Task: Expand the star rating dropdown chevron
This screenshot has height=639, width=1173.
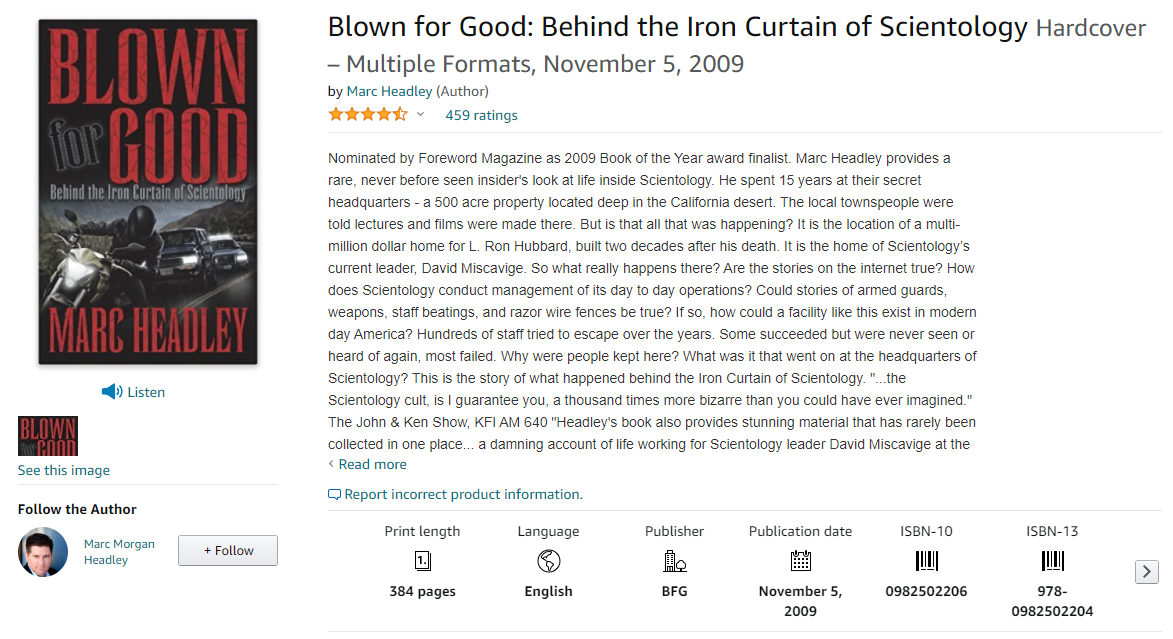Action: point(420,114)
